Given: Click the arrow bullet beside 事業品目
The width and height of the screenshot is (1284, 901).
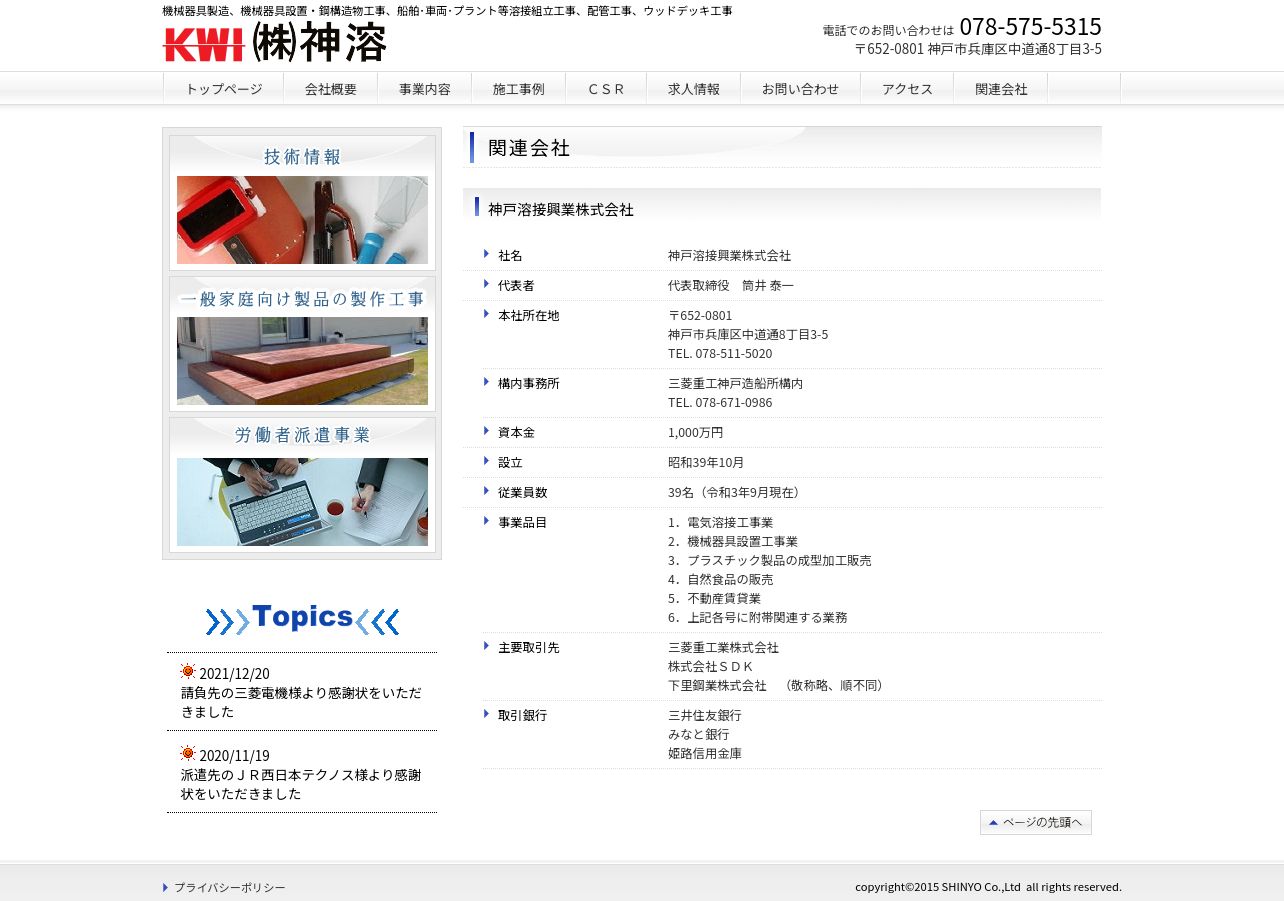Looking at the screenshot, I should [x=487, y=521].
